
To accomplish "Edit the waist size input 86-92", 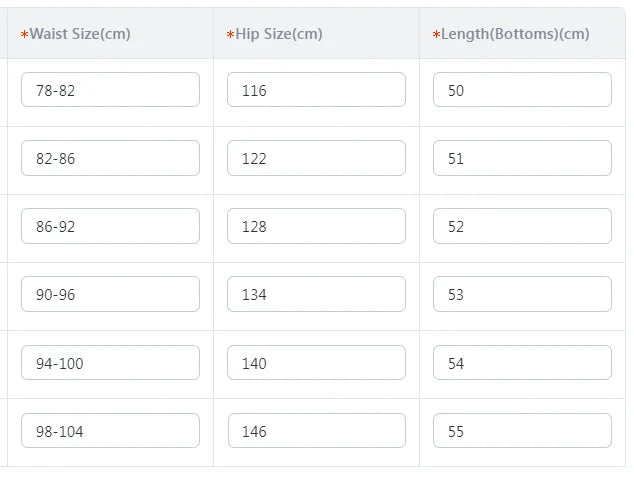I will coord(110,226).
